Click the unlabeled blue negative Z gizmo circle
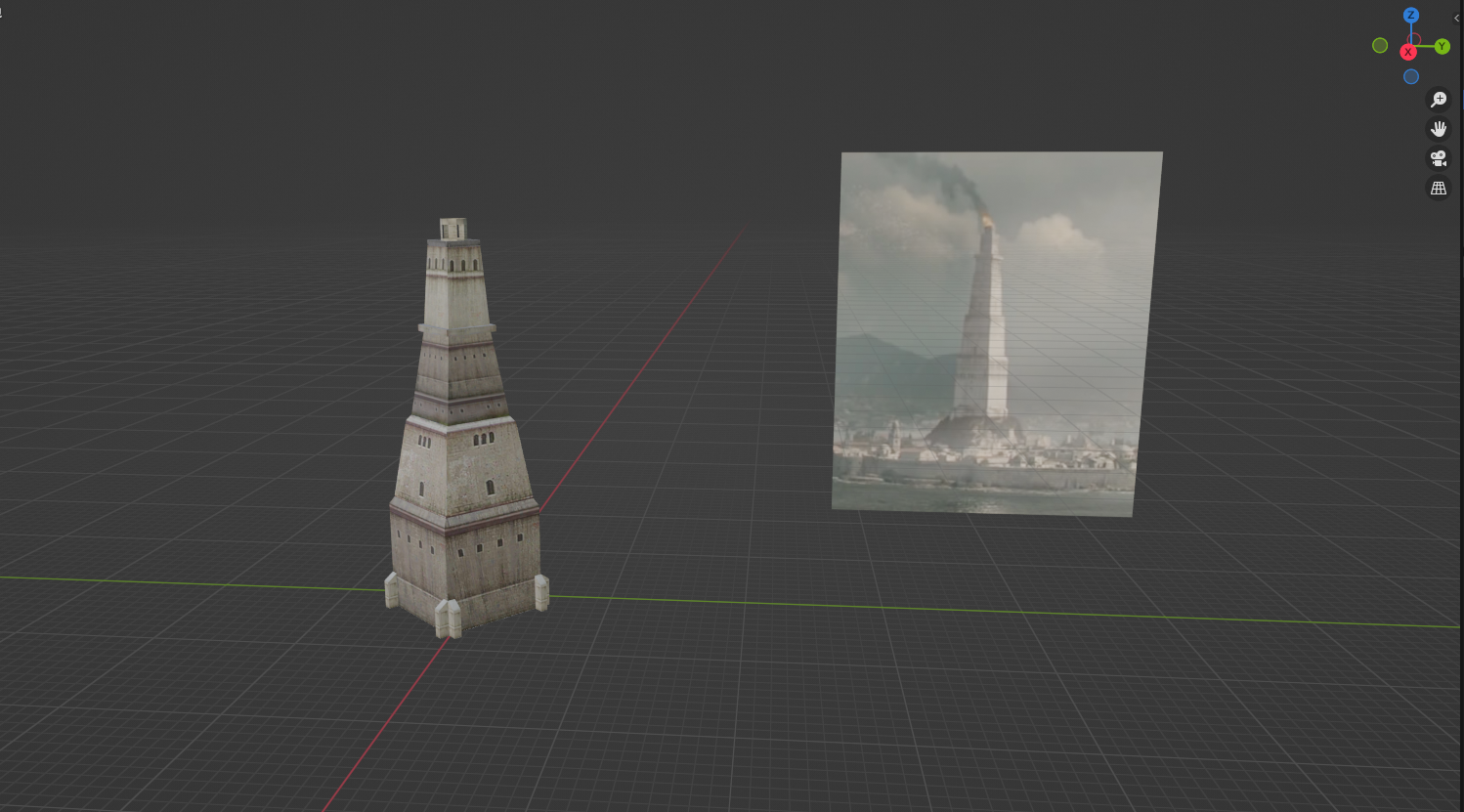 click(x=1411, y=77)
